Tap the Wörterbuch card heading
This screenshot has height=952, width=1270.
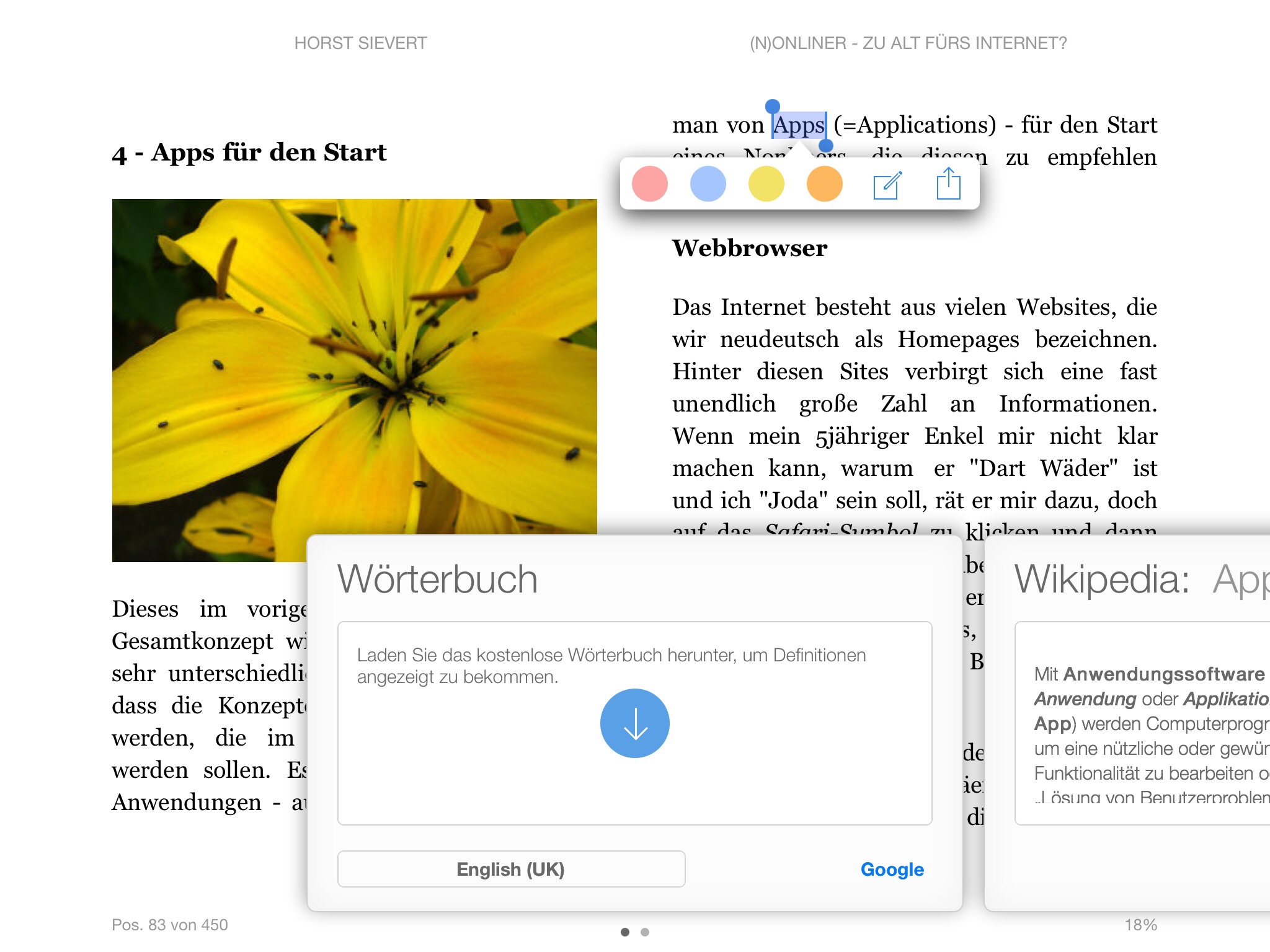(437, 580)
